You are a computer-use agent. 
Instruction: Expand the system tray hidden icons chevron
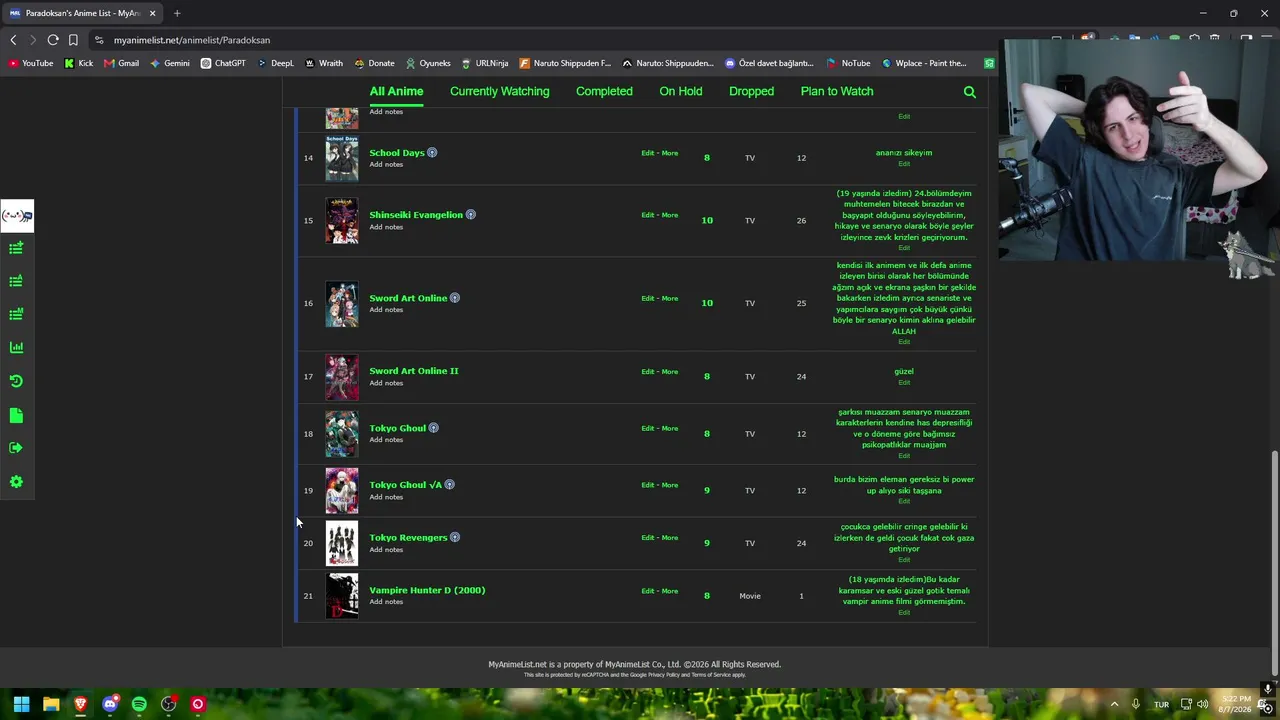pyautogui.click(x=1114, y=704)
